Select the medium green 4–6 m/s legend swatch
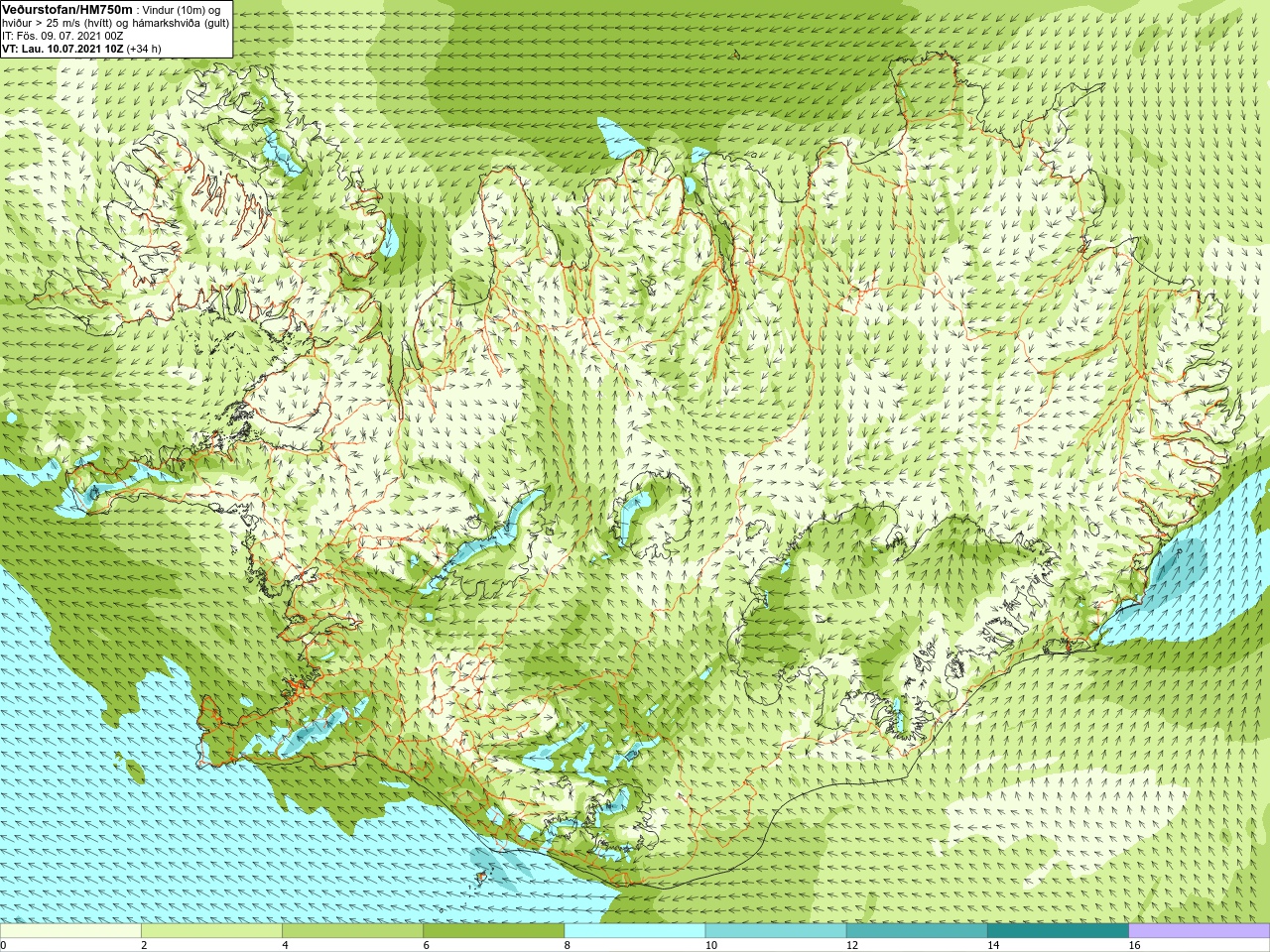The width and height of the screenshot is (1270, 952). tap(352, 931)
